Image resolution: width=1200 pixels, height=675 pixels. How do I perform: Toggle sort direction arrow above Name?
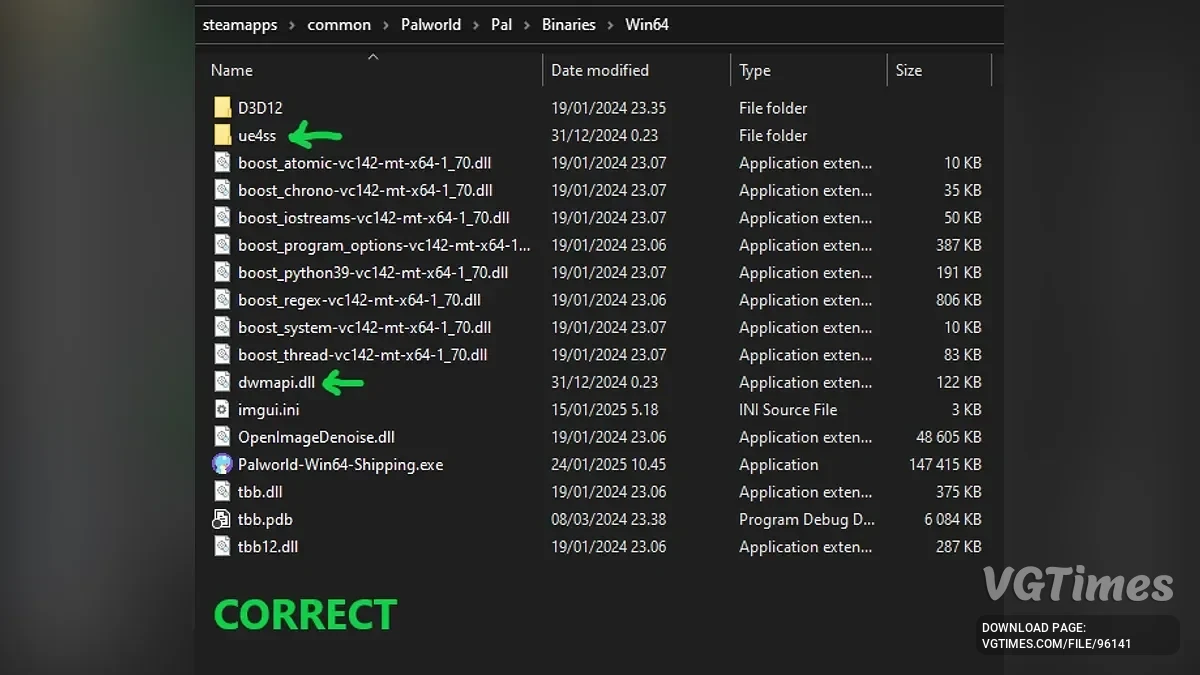tap(373, 56)
